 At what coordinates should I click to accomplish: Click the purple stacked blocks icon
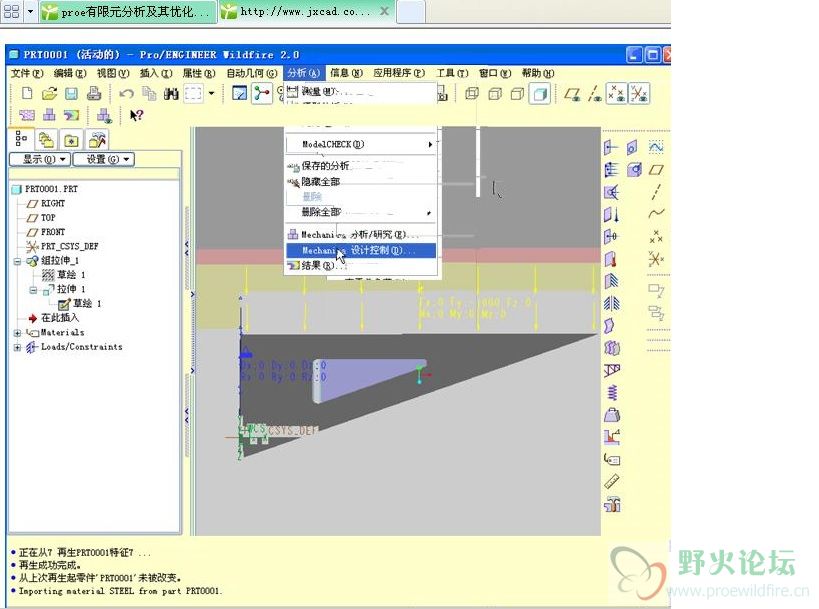[49, 115]
